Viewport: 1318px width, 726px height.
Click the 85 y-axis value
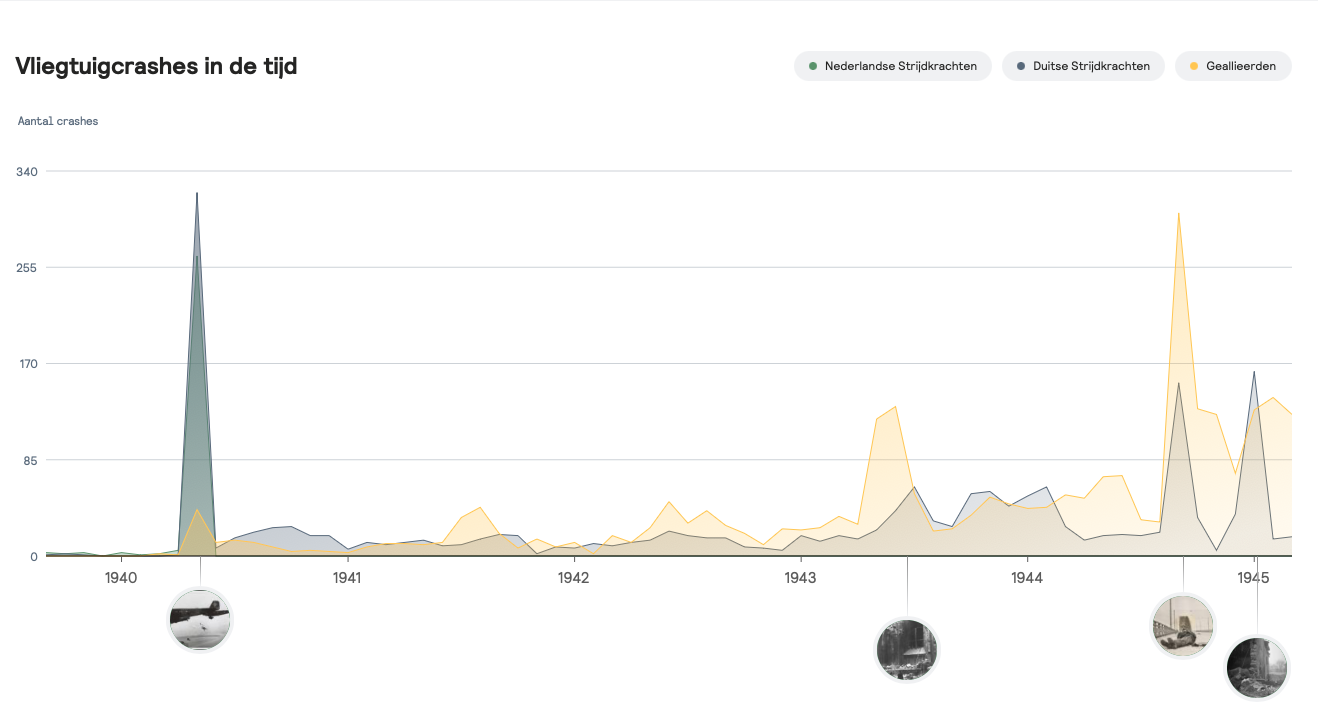(31, 460)
